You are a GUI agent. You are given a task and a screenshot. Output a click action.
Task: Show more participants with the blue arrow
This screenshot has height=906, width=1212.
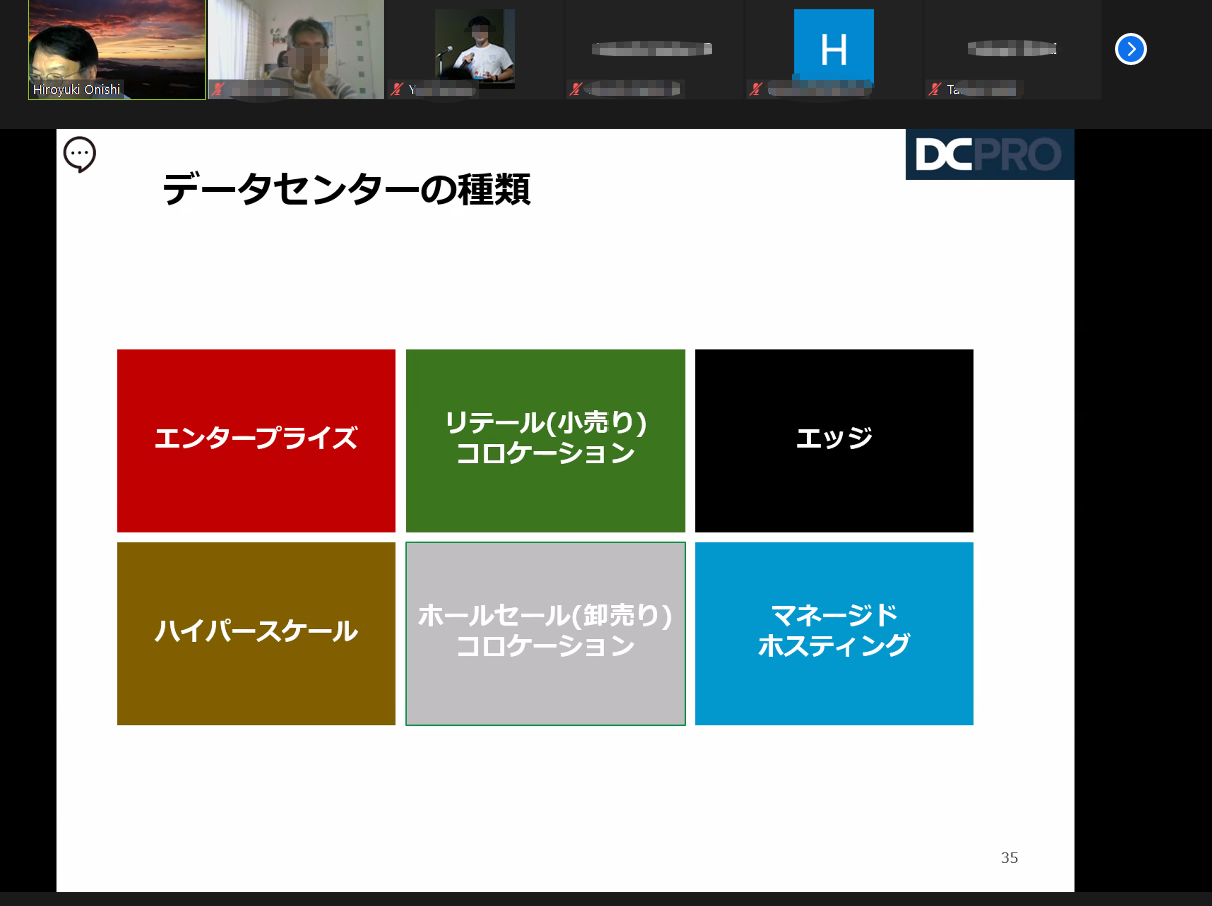click(x=1130, y=49)
